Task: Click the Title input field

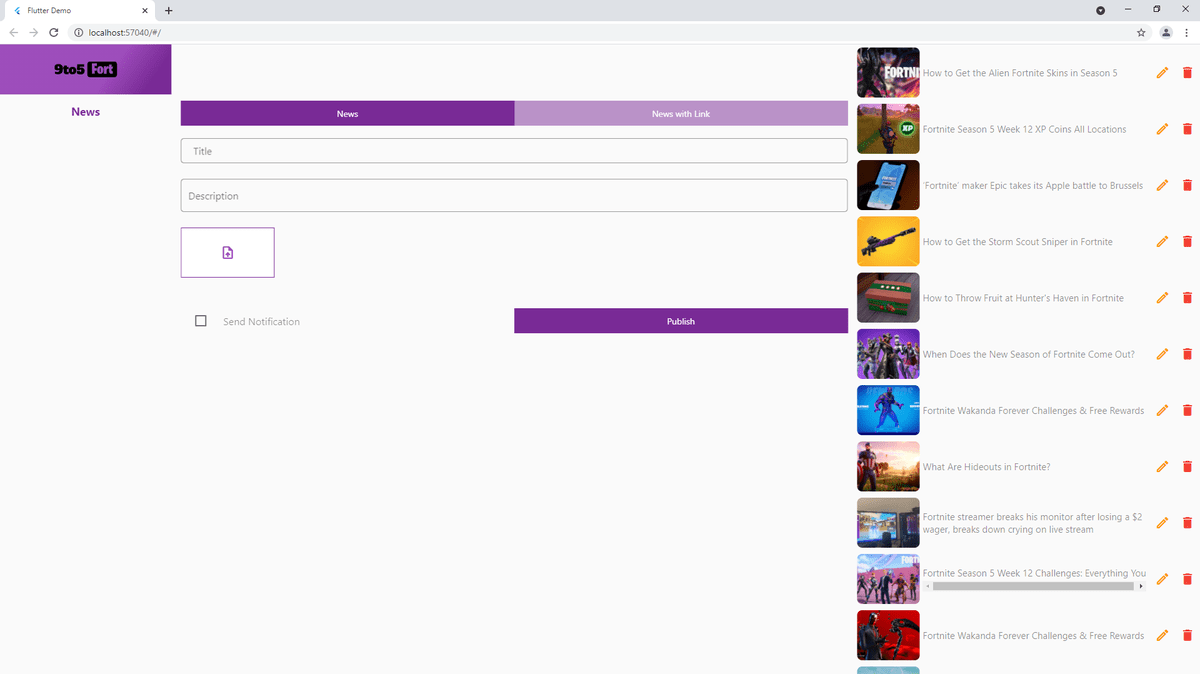Action: [x=513, y=150]
